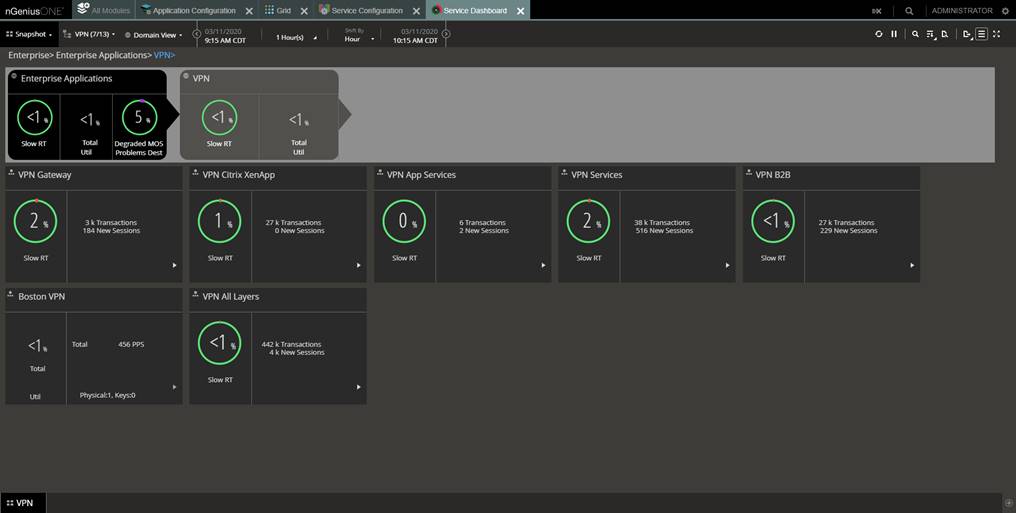1016x513 pixels.
Task: Step the time range back with the left arrow
Action: click(x=196, y=34)
